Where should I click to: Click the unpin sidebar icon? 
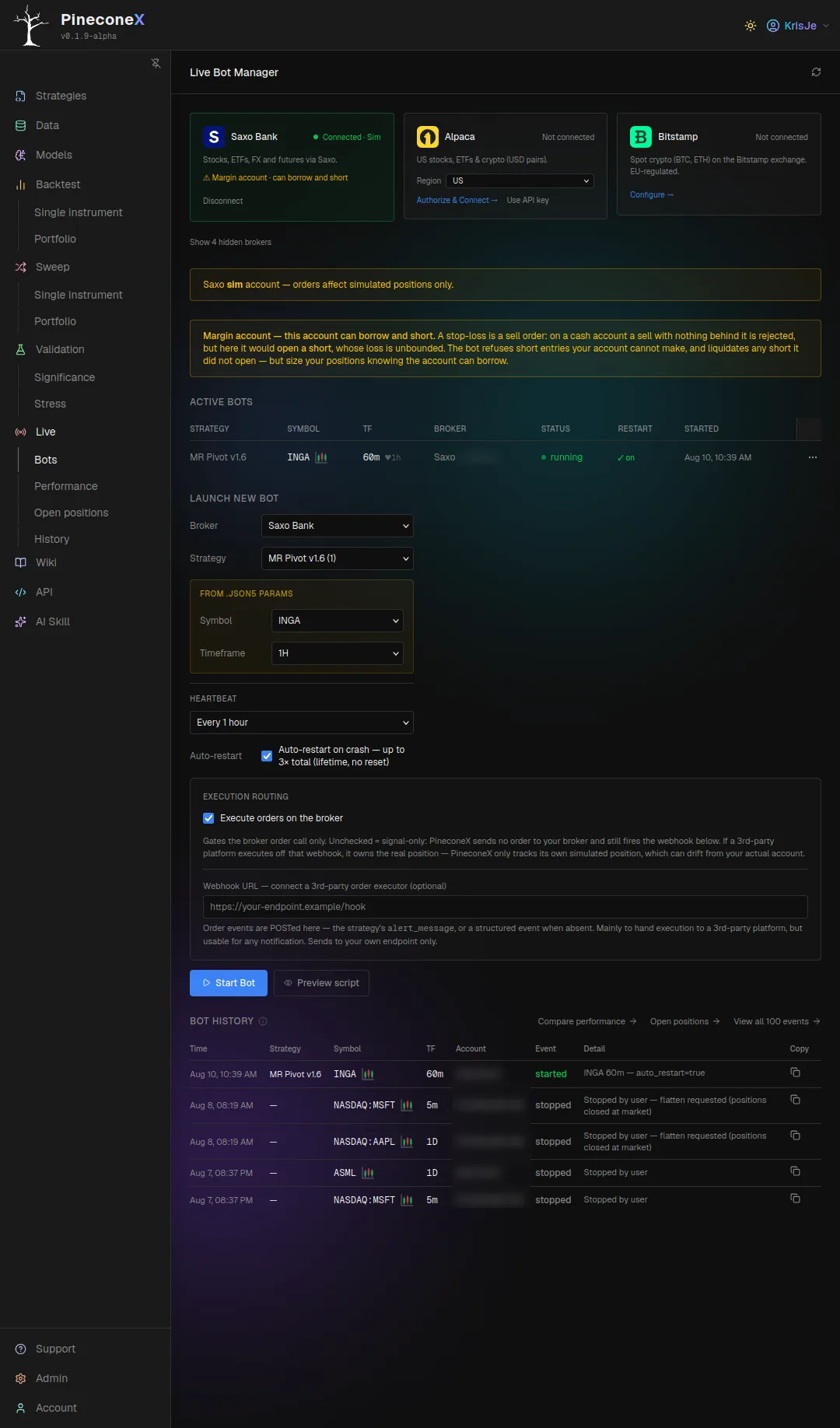[x=156, y=63]
